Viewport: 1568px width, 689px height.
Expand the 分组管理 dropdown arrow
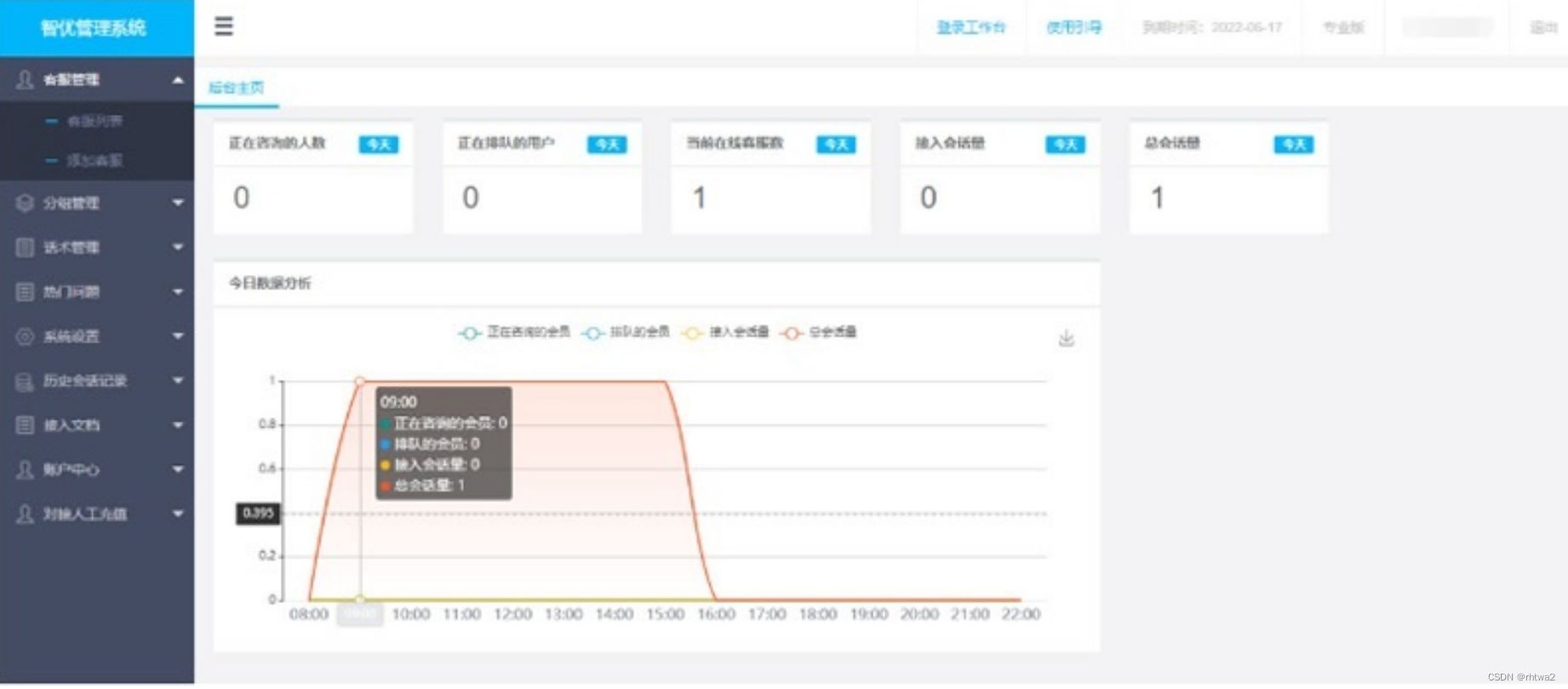point(178,203)
